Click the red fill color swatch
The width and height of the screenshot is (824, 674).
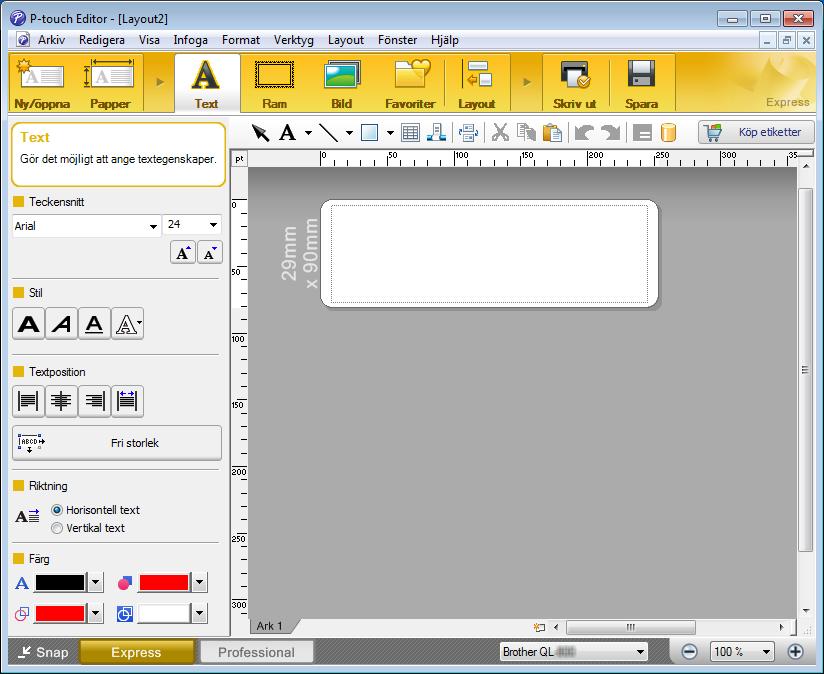164,583
